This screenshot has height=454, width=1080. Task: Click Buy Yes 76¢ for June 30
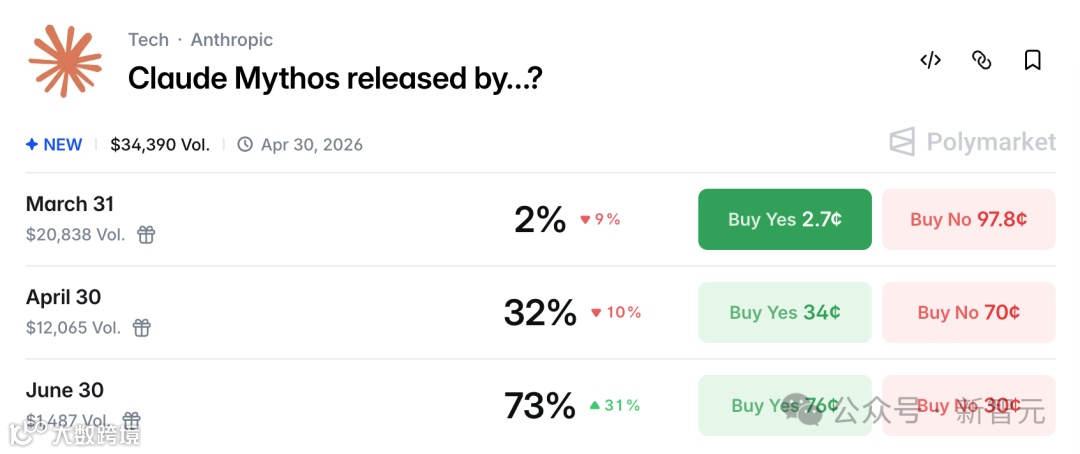784,405
